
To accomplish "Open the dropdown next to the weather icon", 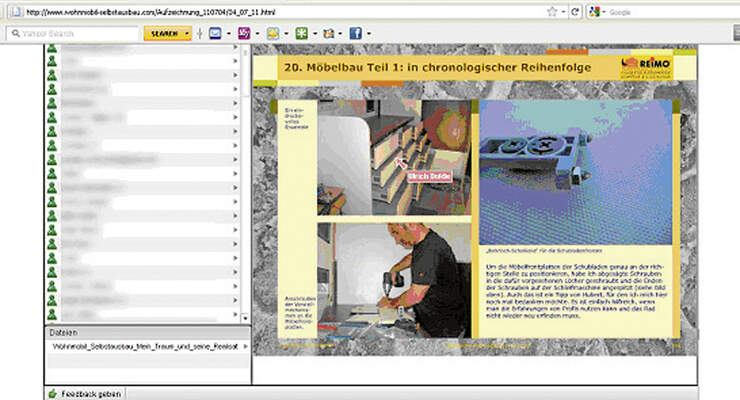I will pyautogui.click(x=286, y=33).
